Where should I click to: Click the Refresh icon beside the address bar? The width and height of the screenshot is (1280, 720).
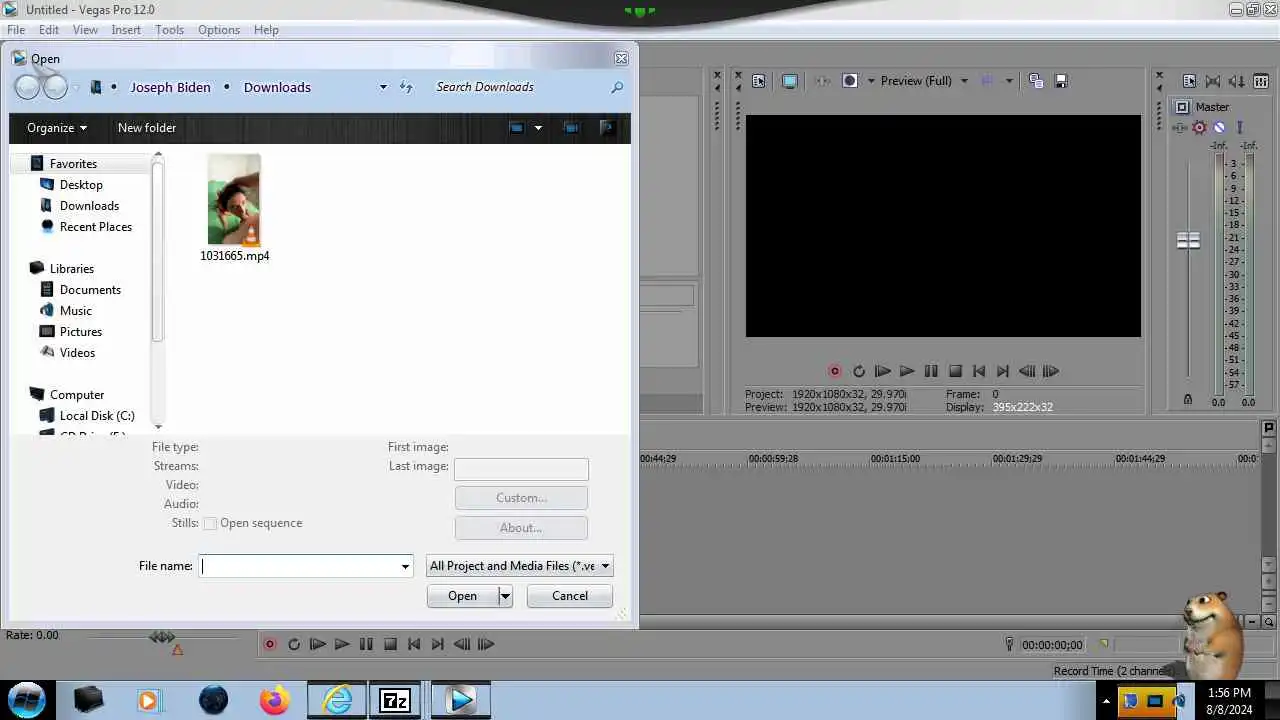click(x=406, y=87)
